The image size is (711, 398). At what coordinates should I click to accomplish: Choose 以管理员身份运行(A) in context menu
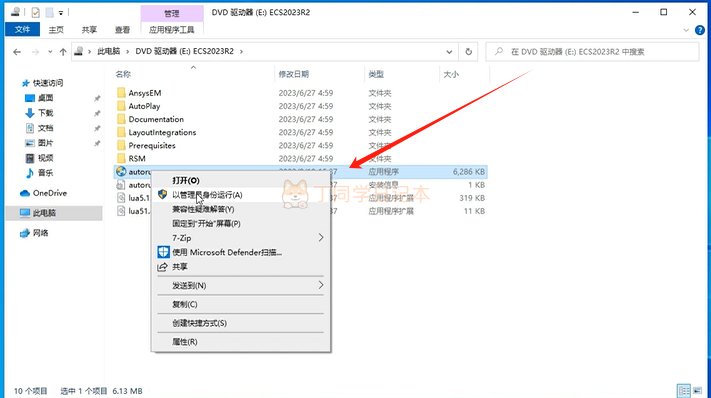241,195
